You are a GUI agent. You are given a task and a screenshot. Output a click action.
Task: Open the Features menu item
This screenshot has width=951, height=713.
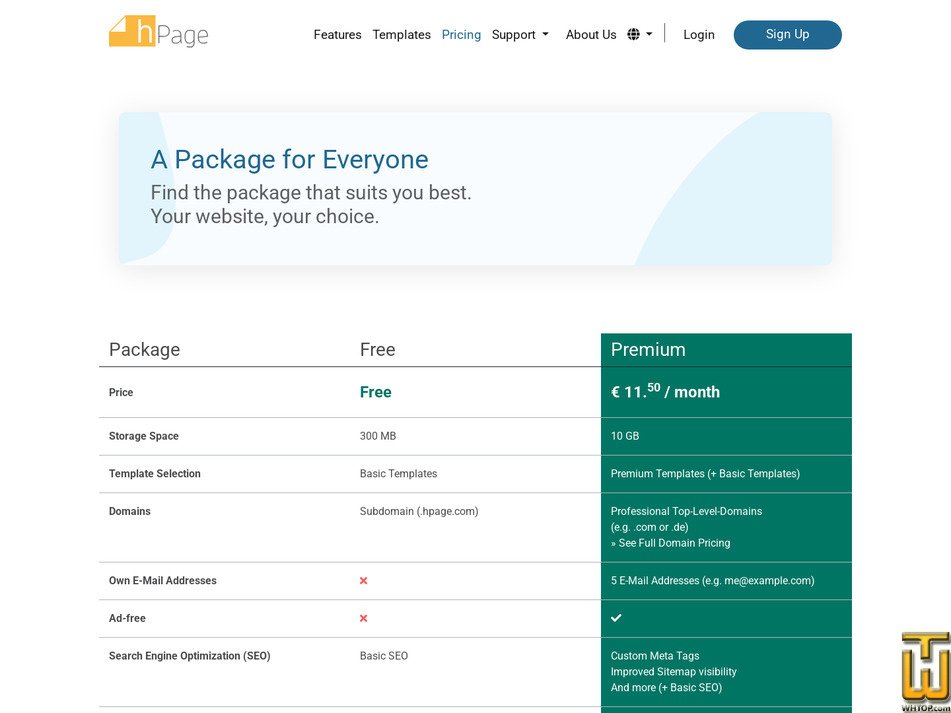337,35
